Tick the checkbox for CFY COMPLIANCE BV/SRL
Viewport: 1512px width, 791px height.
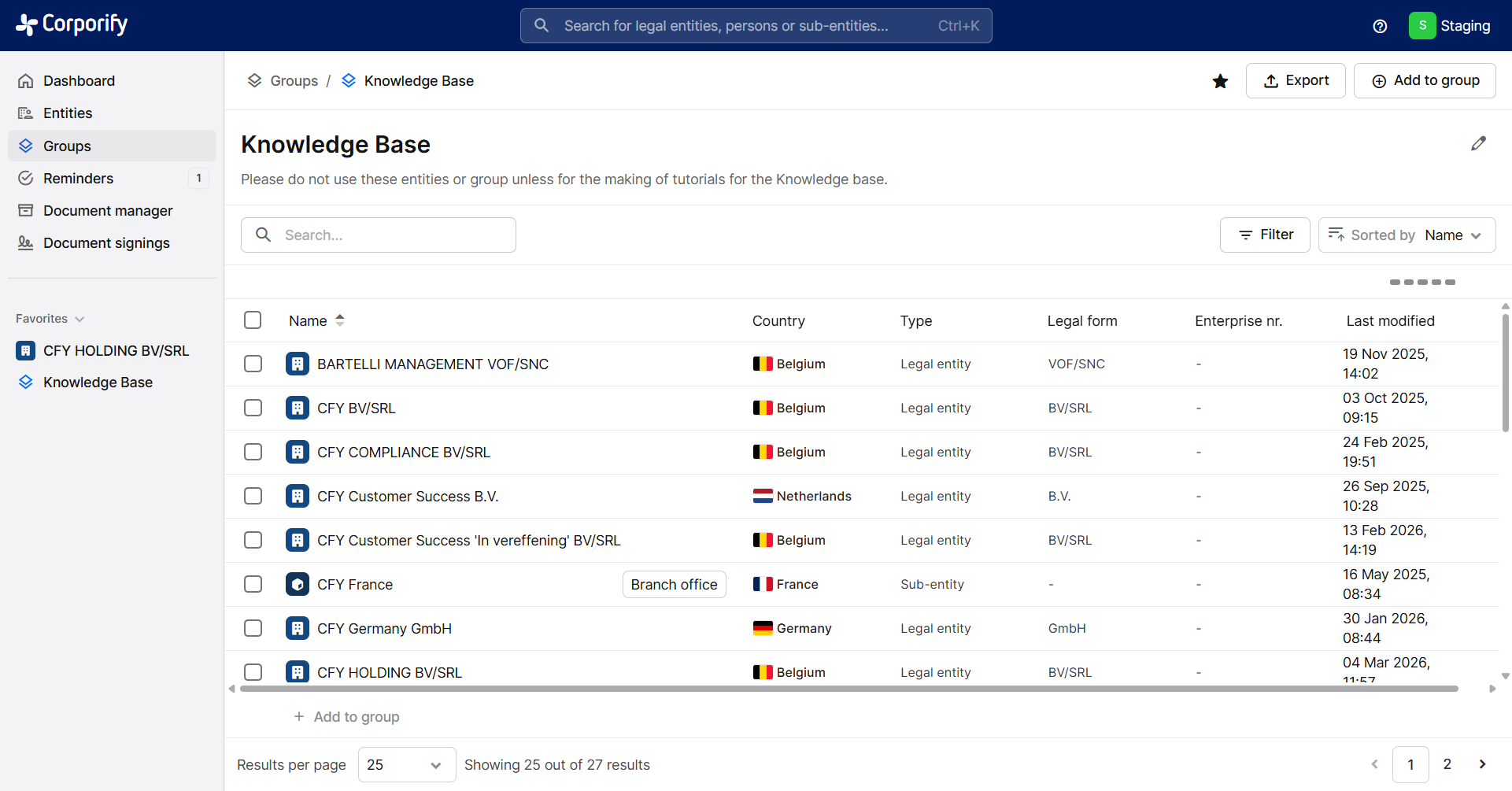click(x=253, y=452)
